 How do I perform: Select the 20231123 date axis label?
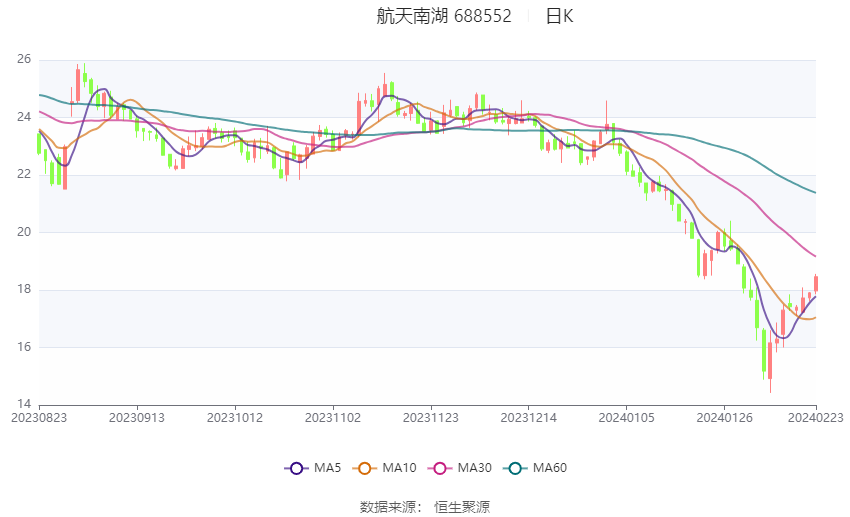[x=430, y=418]
